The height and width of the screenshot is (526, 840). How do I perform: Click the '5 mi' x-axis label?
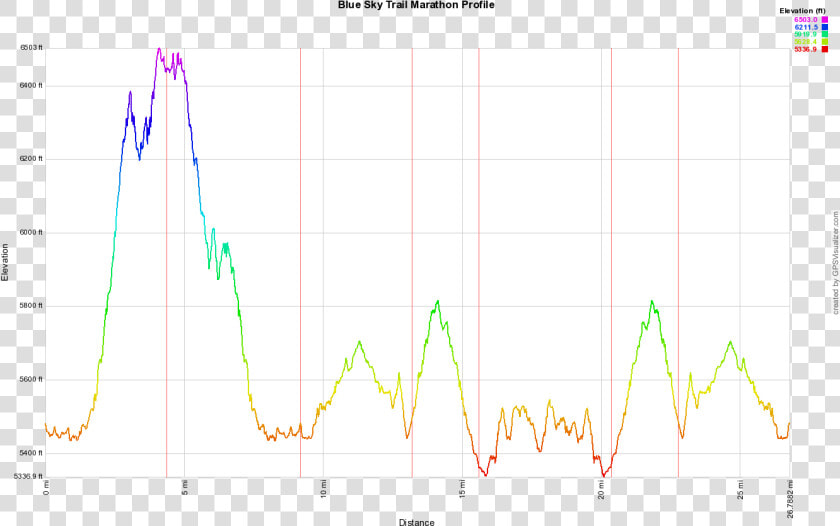[x=185, y=488]
